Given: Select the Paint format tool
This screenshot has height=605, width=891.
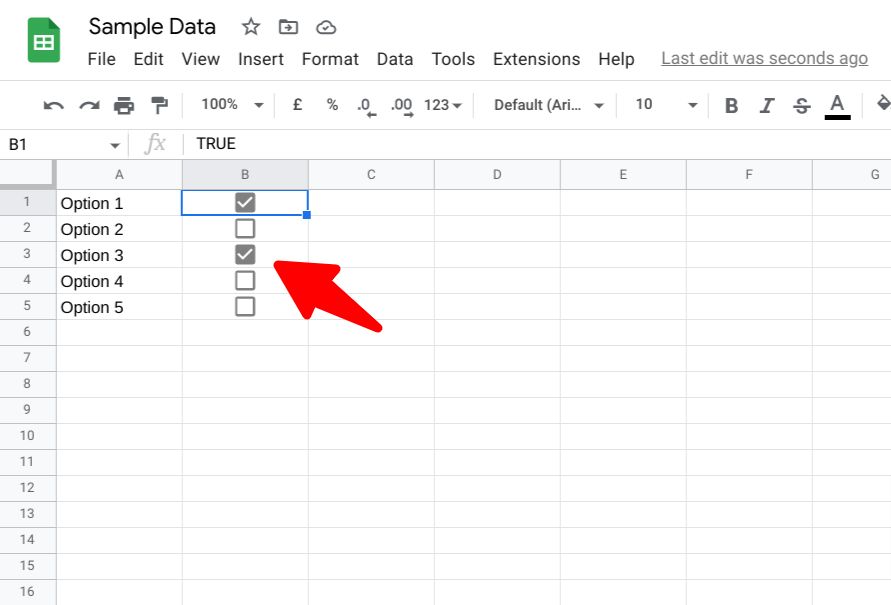Looking at the screenshot, I should point(157,105).
